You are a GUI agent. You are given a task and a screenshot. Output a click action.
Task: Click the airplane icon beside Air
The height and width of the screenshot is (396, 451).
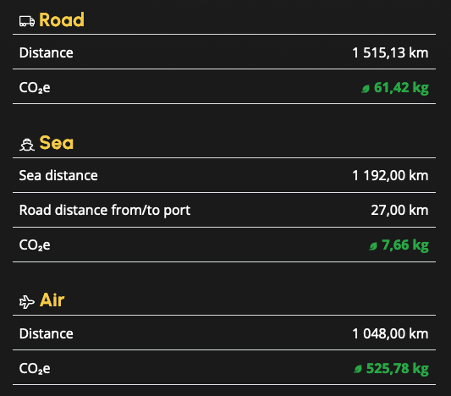point(27,302)
